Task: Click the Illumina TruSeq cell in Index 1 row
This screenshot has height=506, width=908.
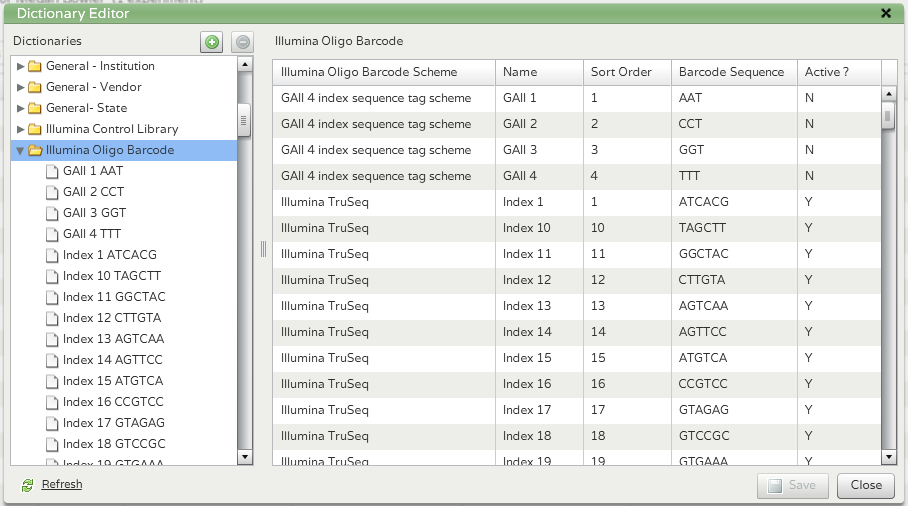Action: [x=383, y=202]
